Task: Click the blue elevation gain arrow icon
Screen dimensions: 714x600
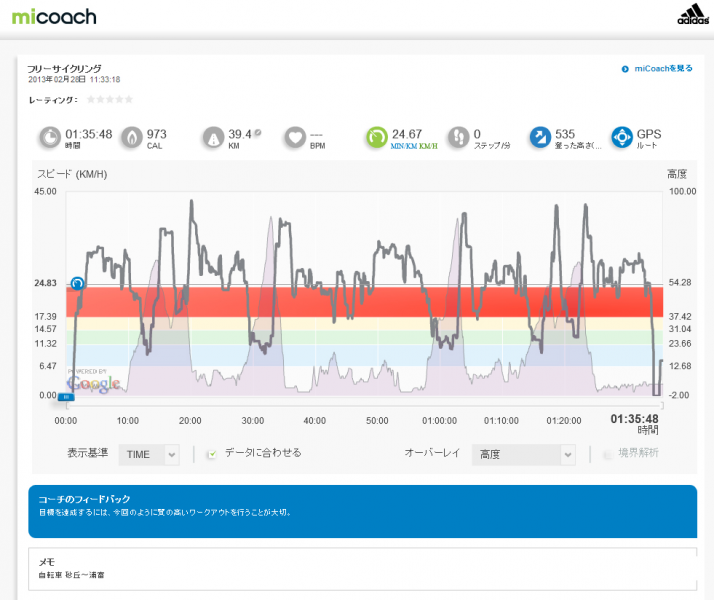Action: tap(540, 137)
